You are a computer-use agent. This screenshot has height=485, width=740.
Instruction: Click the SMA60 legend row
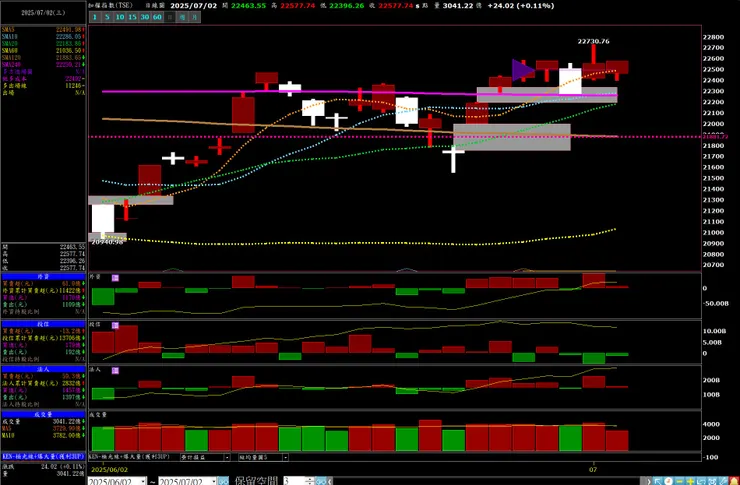(x=43, y=50)
